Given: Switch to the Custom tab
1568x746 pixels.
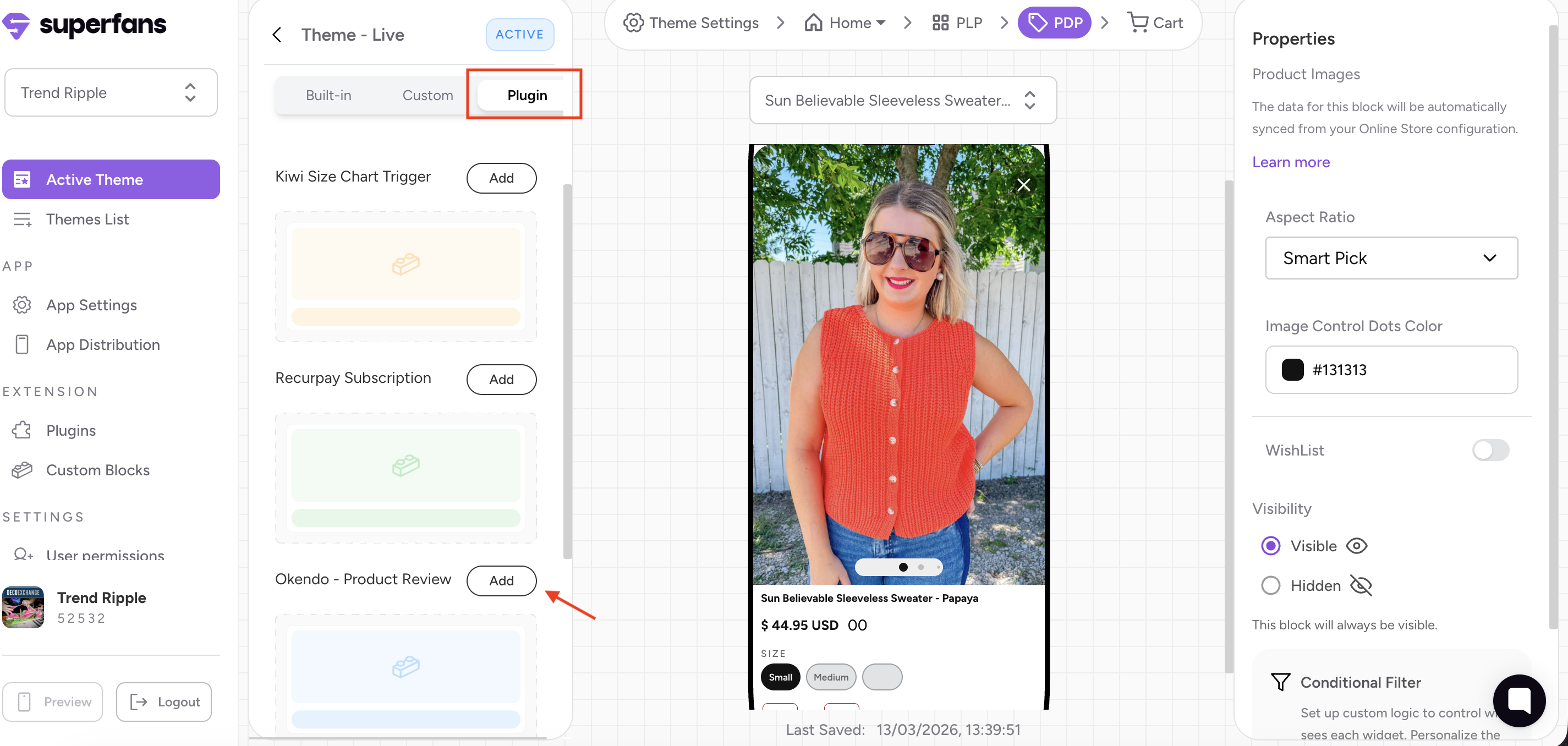Looking at the screenshot, I should point(427,96).
